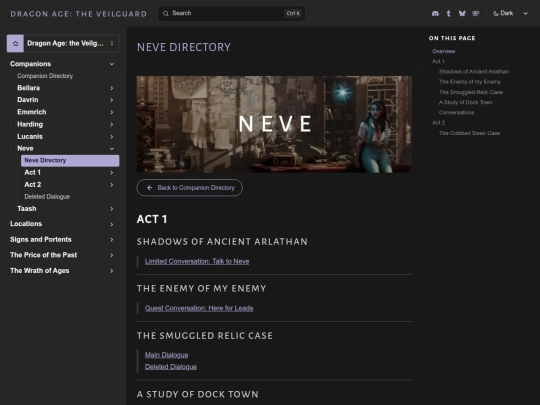Select Taash in the sidebar
Image resolution: width=540 pixels, height=405 pixels.
click(x=27, y=209)
